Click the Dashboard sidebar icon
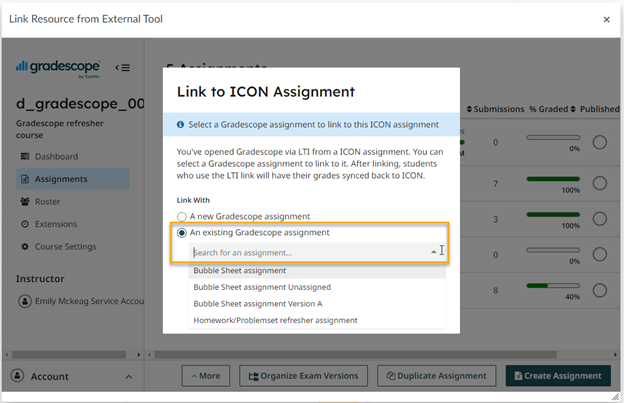Viewport: 624px width, 403px height. coord(25,157)
